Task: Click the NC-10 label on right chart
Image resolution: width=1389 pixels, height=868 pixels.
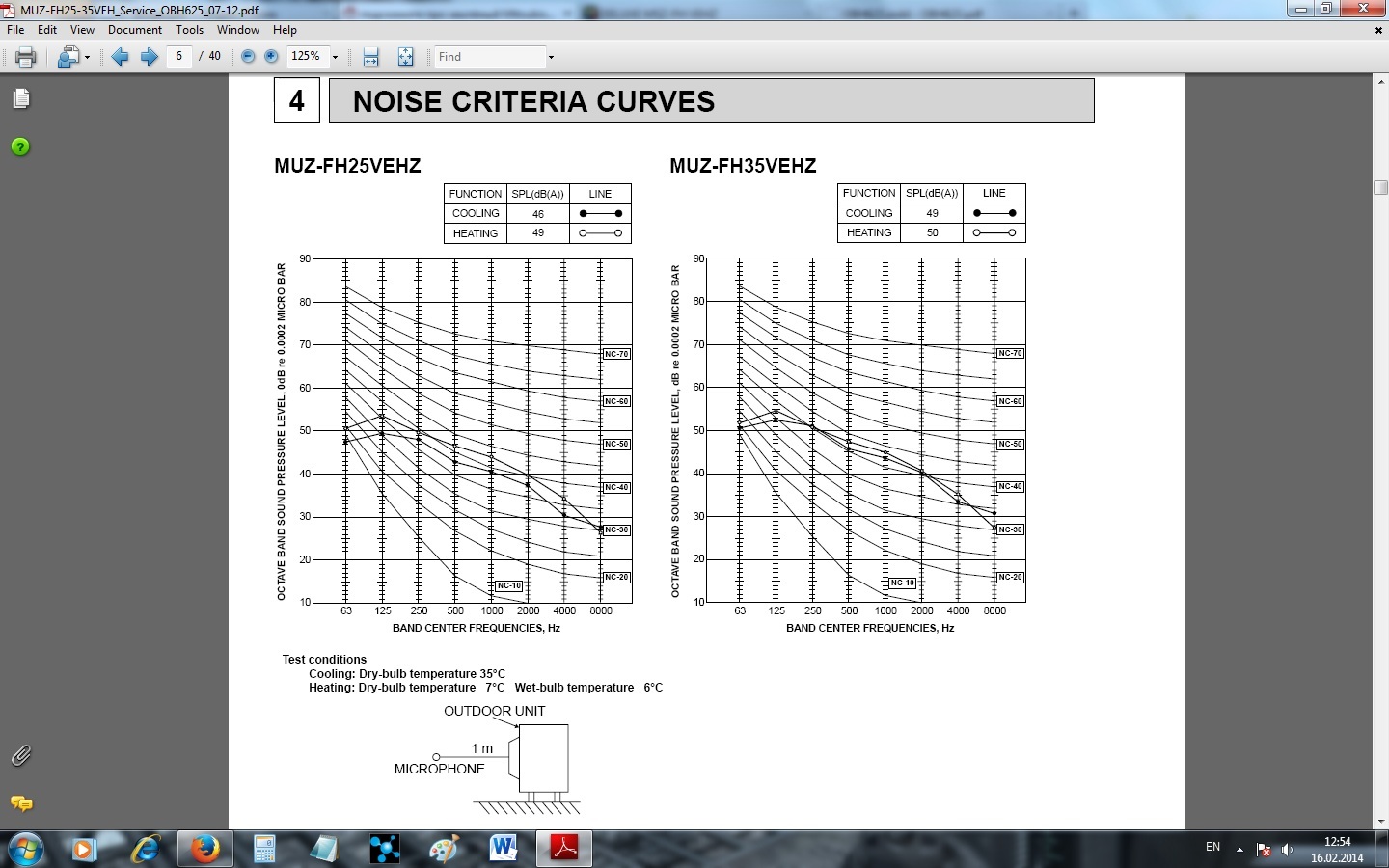Action: 902,583
